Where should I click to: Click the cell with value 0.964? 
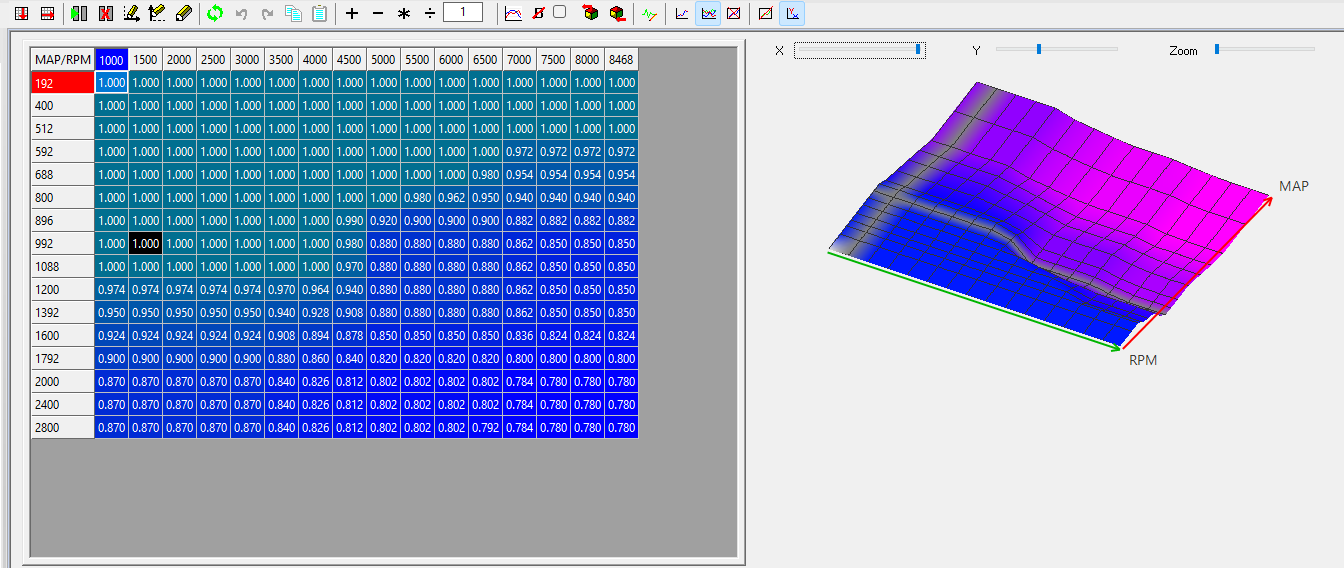tap(315, 290)
